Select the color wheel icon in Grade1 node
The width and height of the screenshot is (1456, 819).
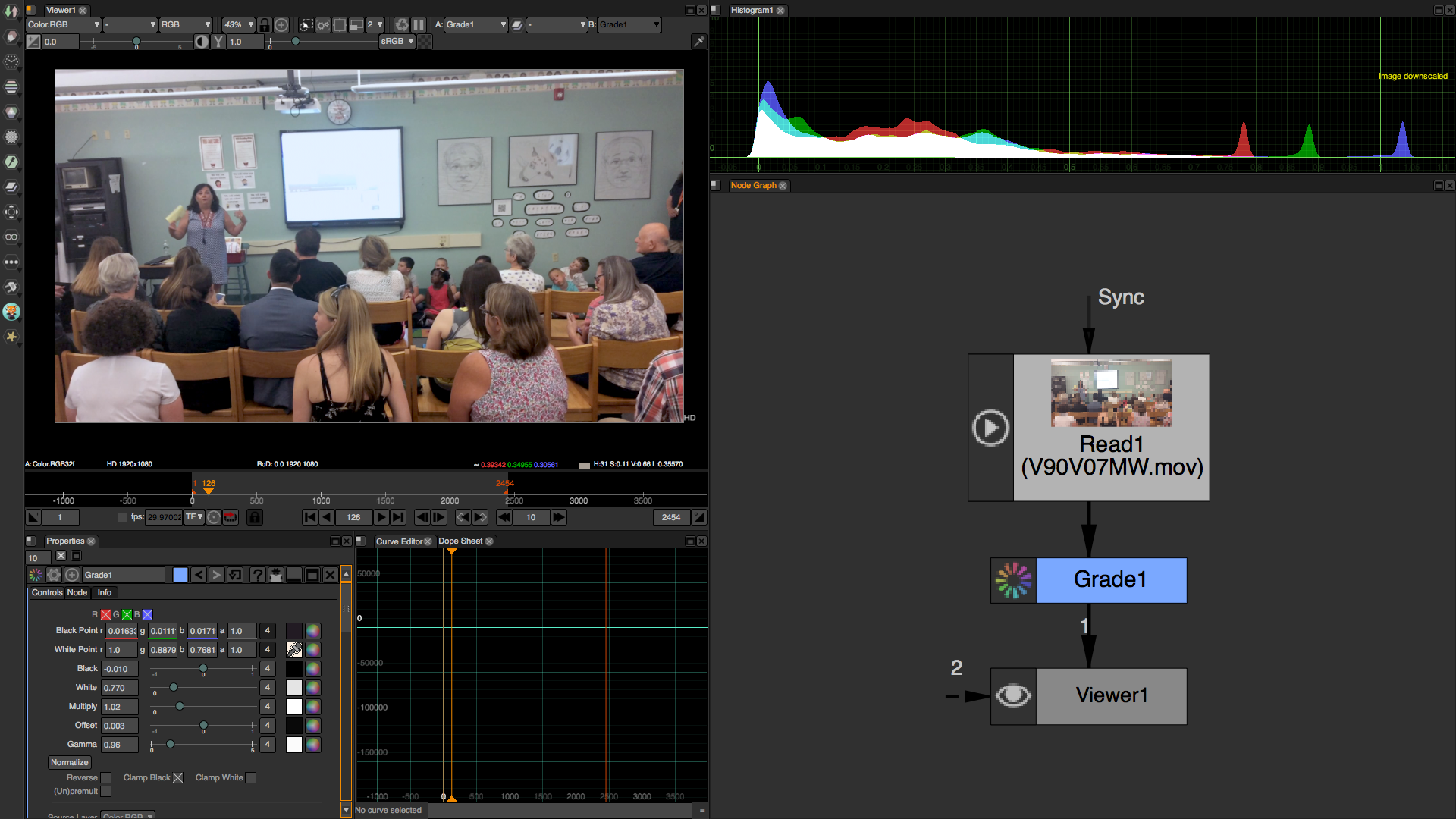pos(1012,580)
